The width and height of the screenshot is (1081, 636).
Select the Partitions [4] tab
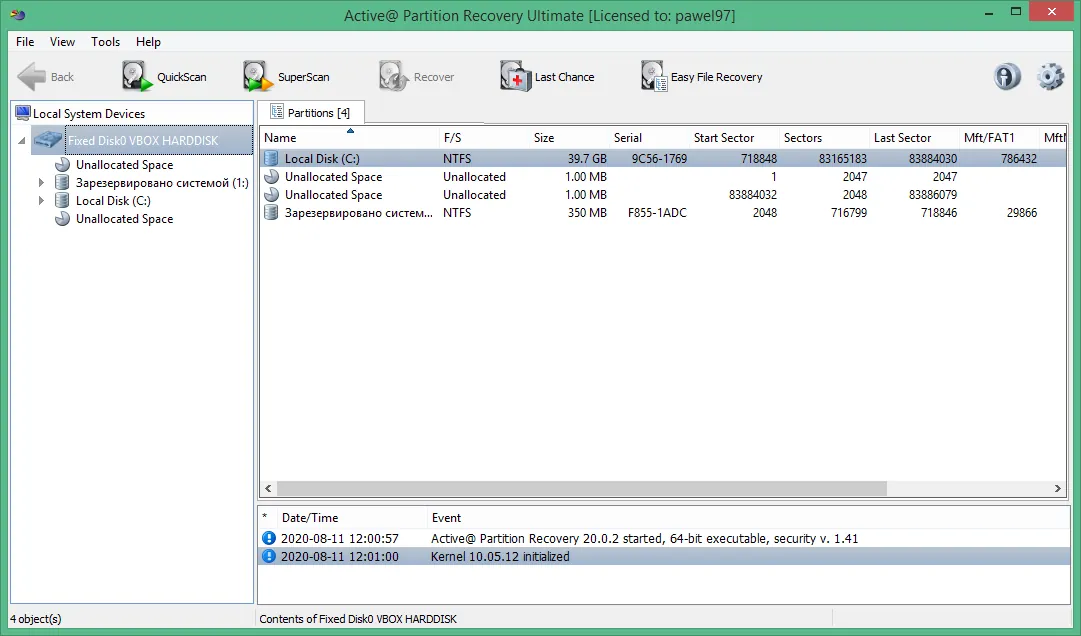click(311, 112)
